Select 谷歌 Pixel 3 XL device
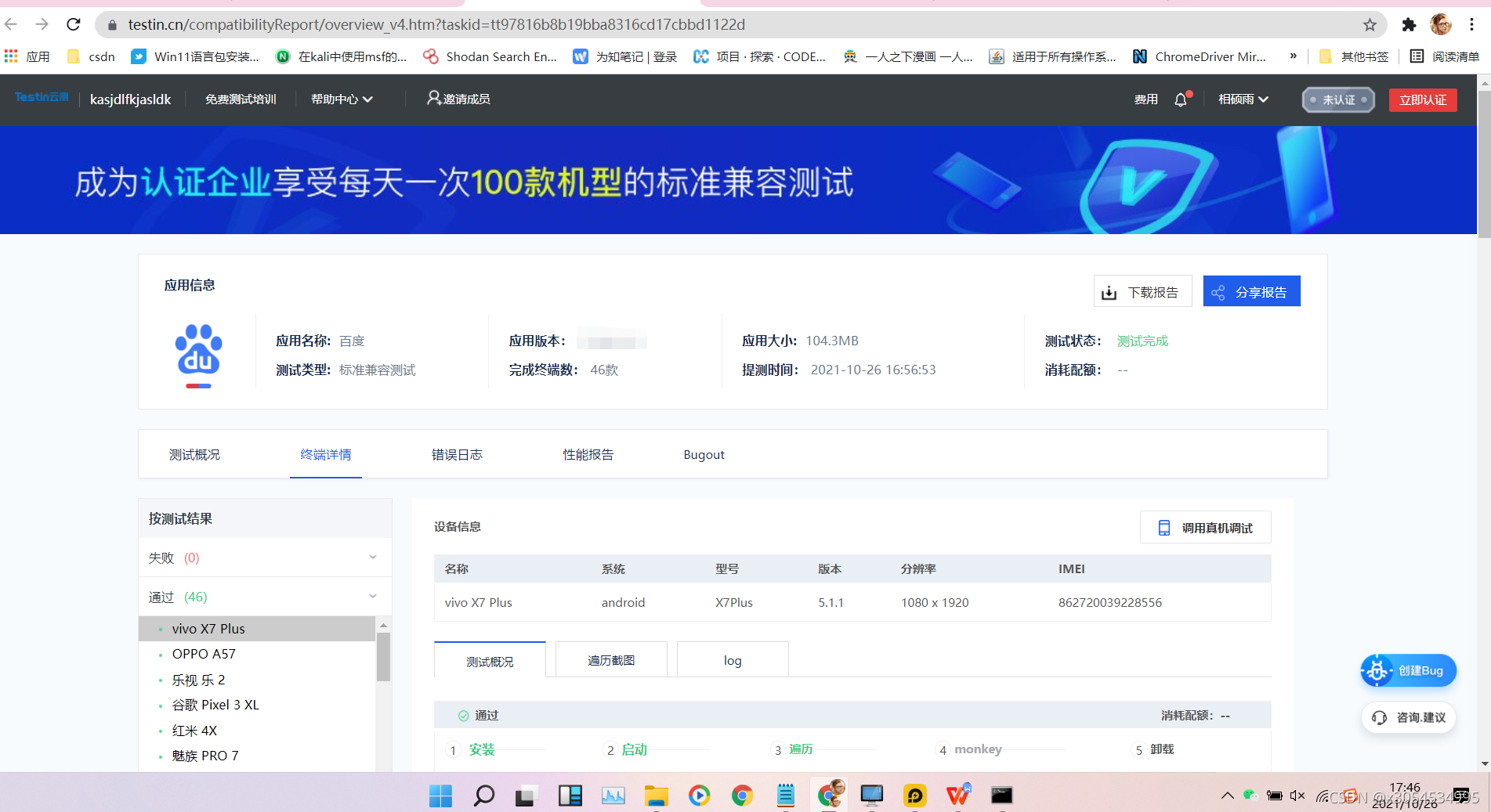This screenshot has width=1491, height=812. [x=257, y=705]
